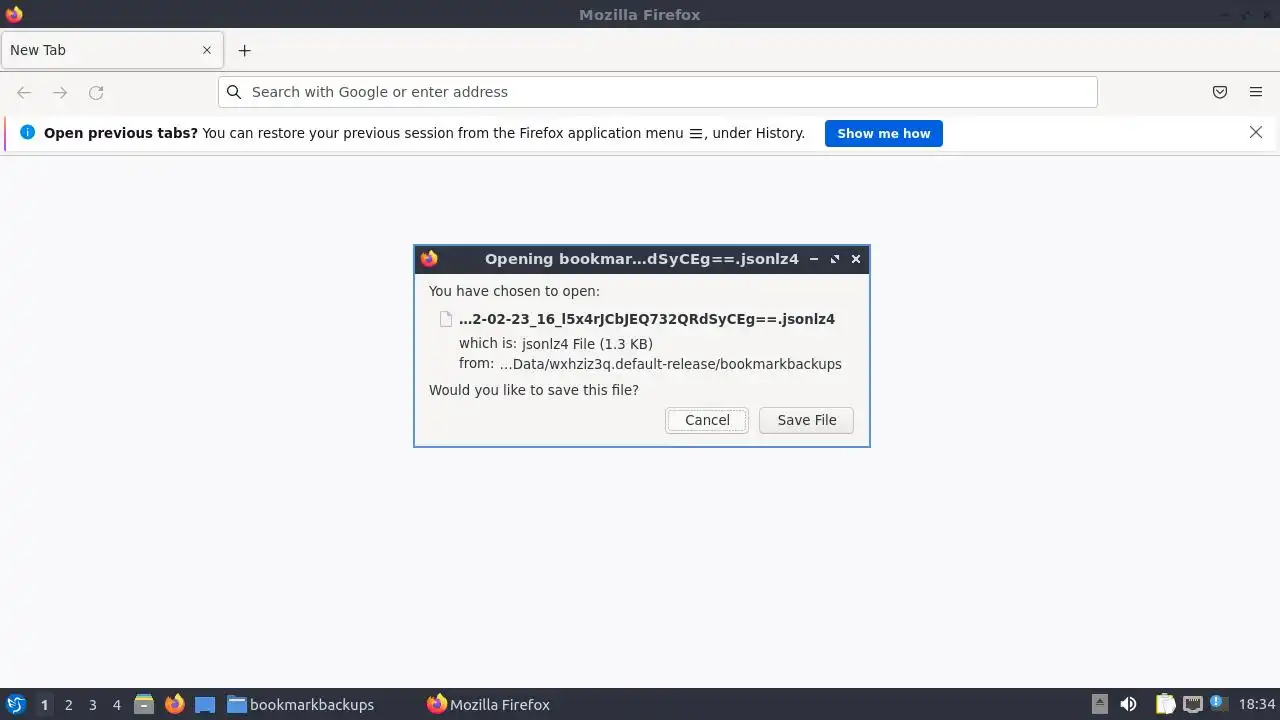Screen dimensions: 1280x720
Task: Click Show me how button
Action: [883, 133]
